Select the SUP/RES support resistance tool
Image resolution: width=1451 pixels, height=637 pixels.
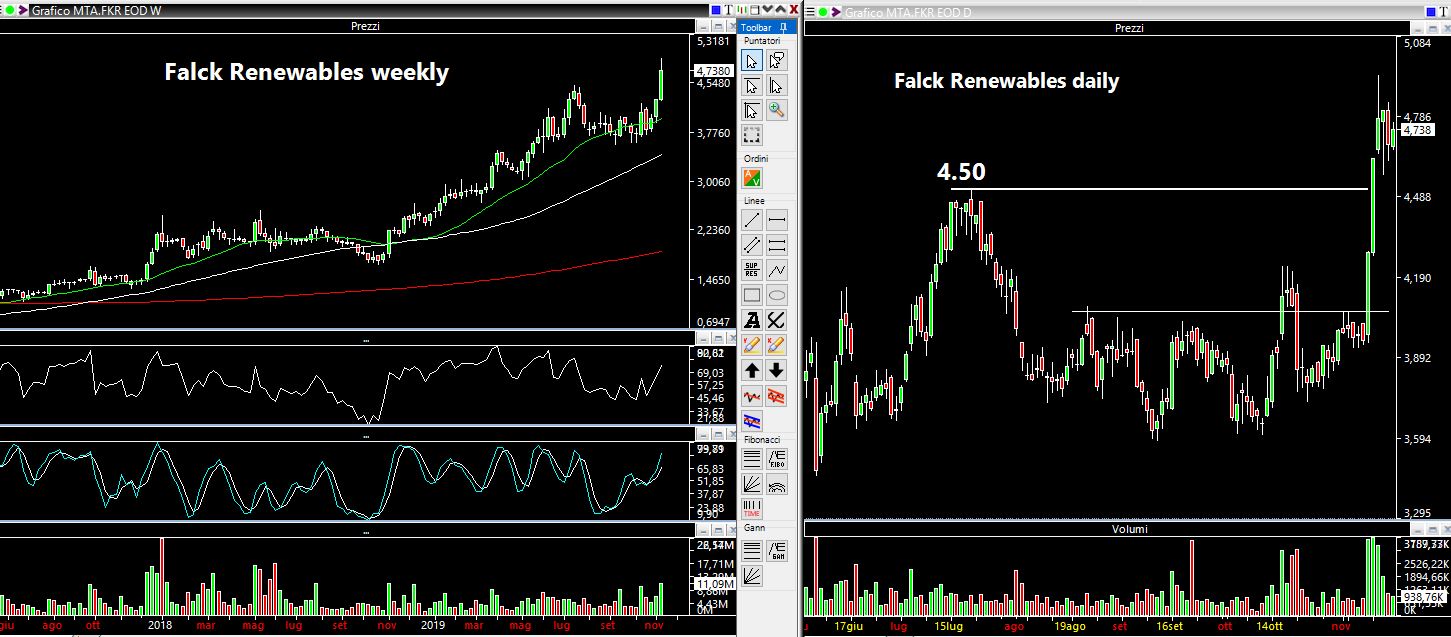(752, 270)
